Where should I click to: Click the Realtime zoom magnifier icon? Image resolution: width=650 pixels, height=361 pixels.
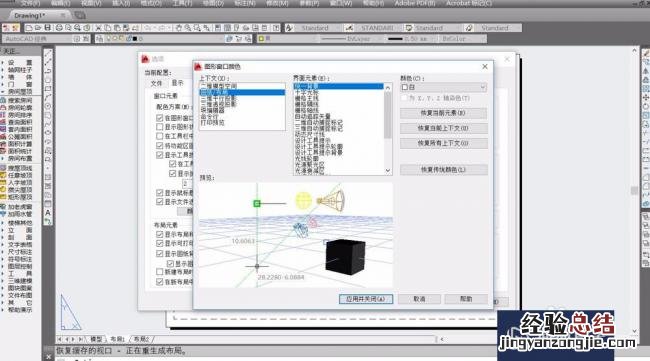(188, 28)
